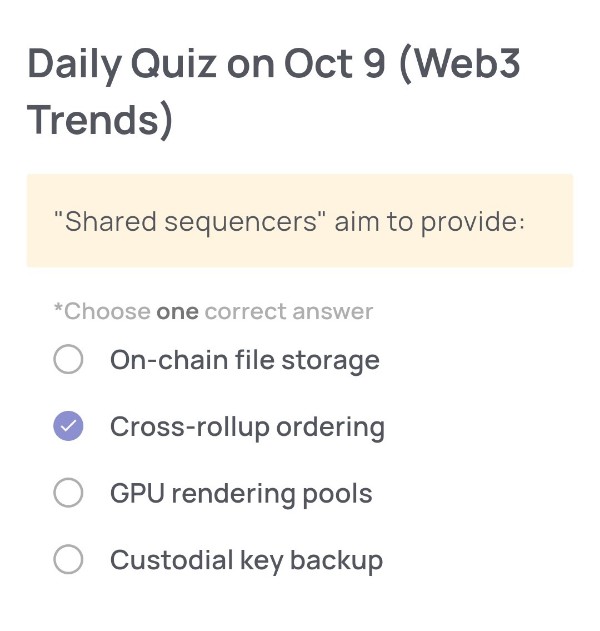
Task: Click the "correct answer" instruction words
Action: pyautogui.click(x=288, y=312)
